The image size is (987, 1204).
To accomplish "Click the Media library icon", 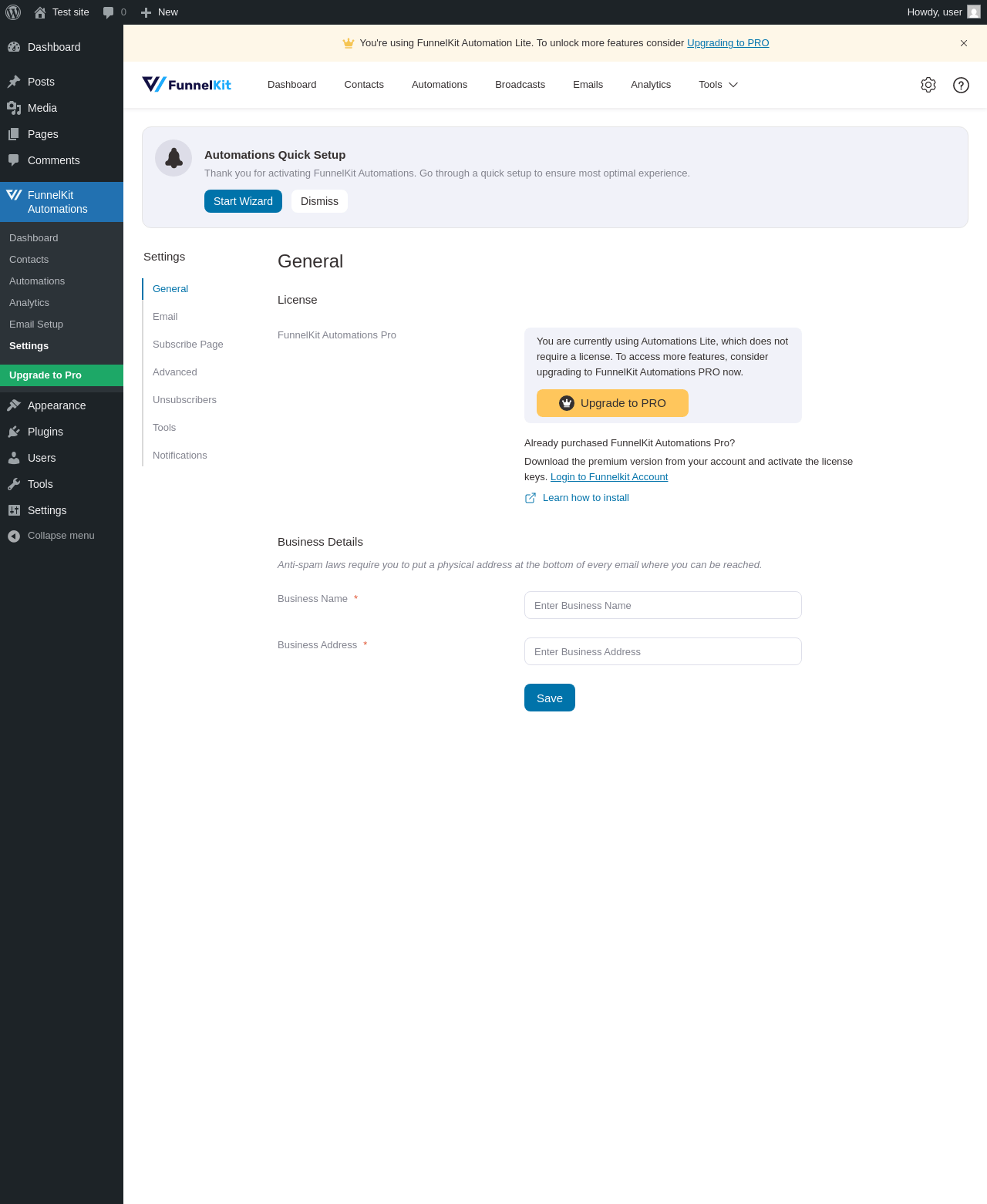I will [x=14, y=108].
